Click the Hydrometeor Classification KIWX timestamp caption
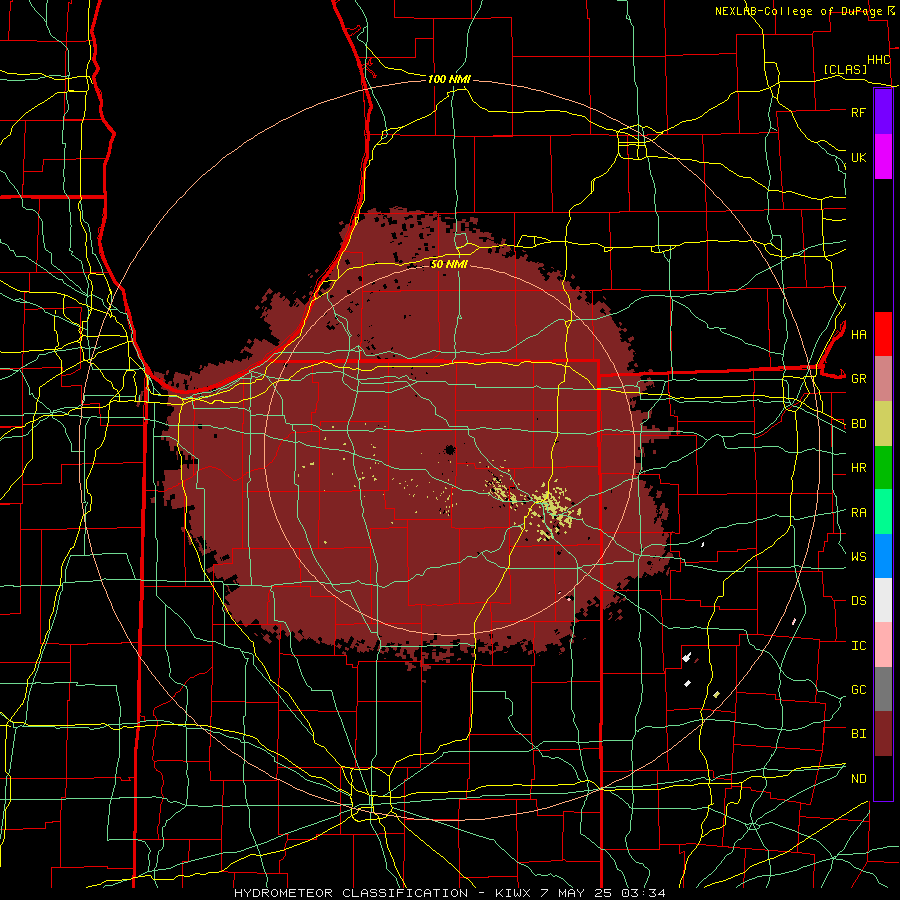Screen dimensions: 900x900 tap(450, 893)
